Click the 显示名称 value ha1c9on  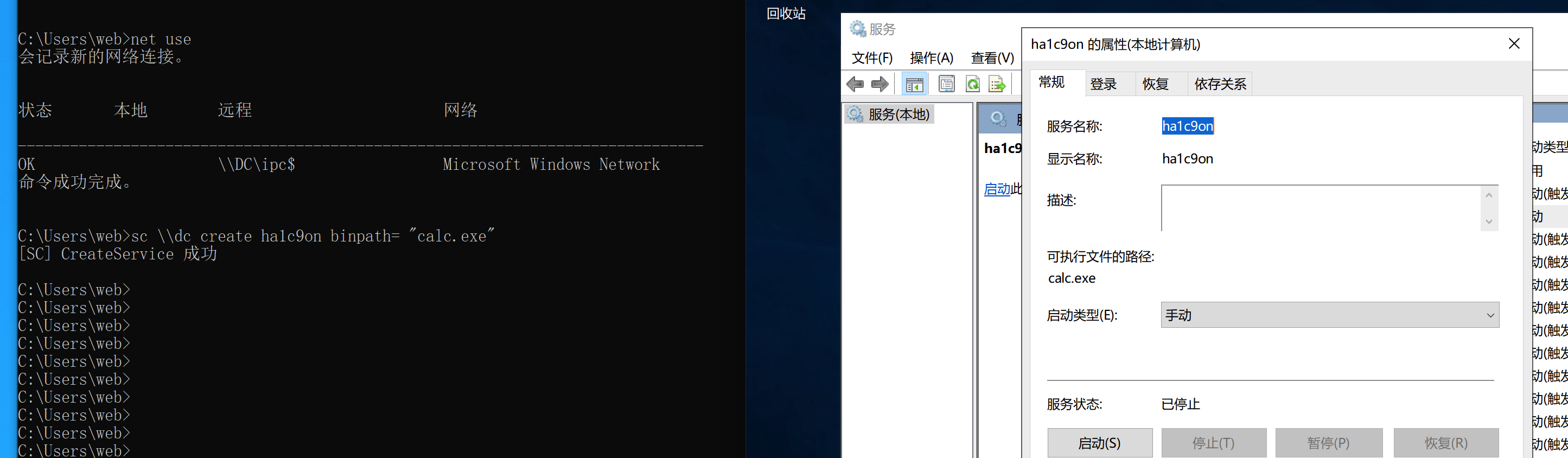pos(1188,159)
